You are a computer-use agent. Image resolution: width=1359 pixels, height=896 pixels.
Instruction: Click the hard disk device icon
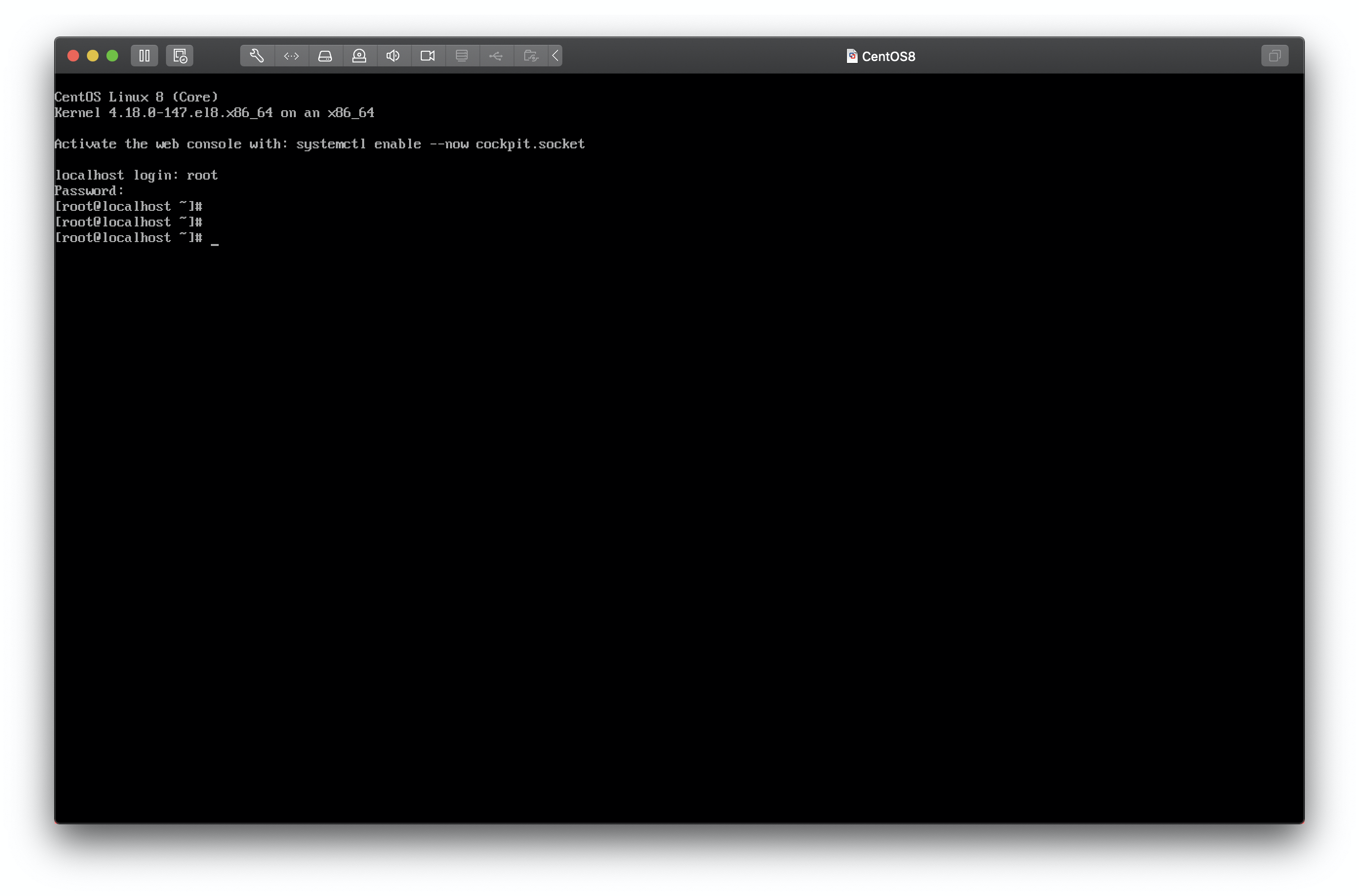click(x=325, y=56)
